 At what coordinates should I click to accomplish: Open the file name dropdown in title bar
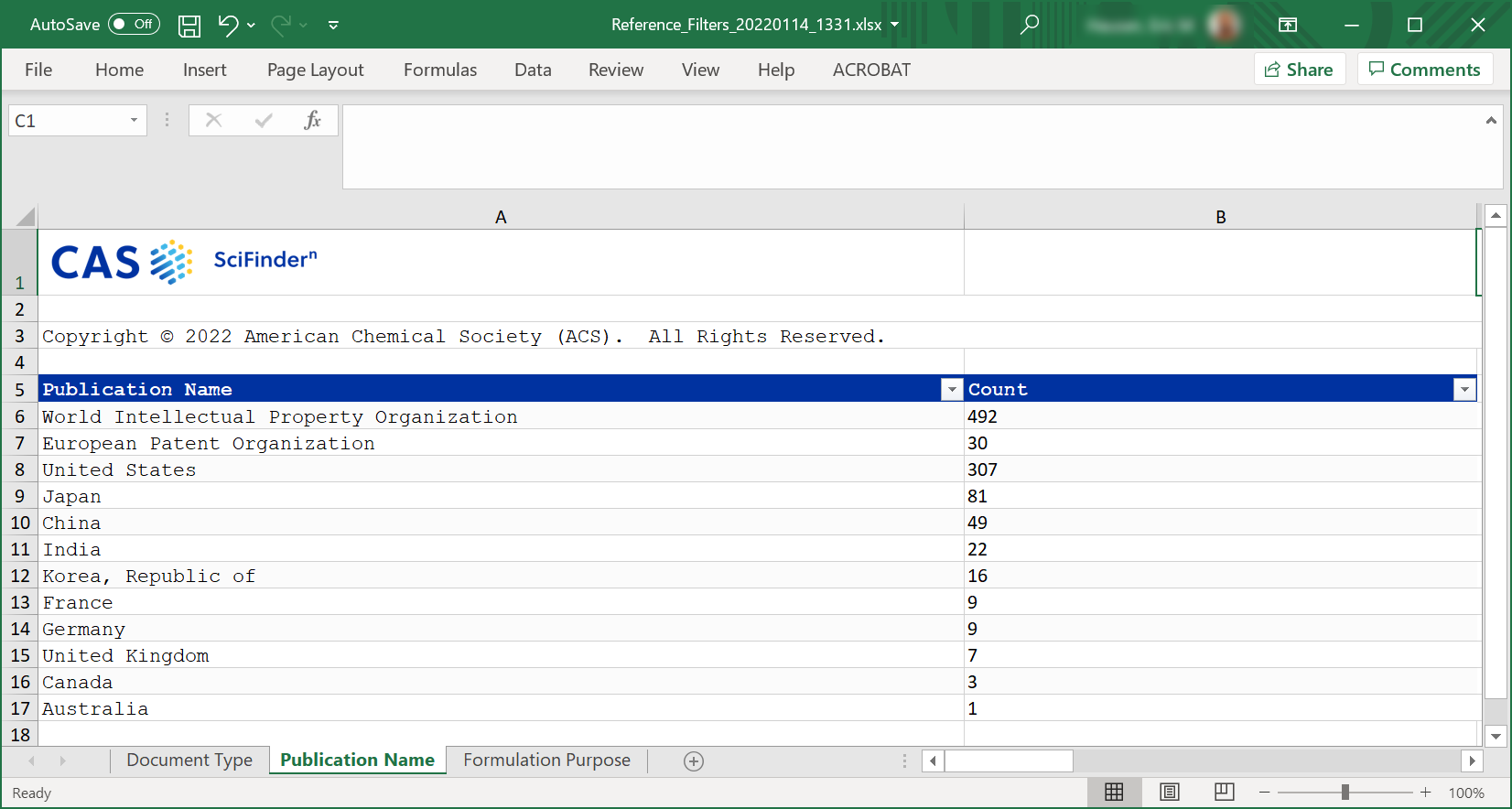(894, 25)
